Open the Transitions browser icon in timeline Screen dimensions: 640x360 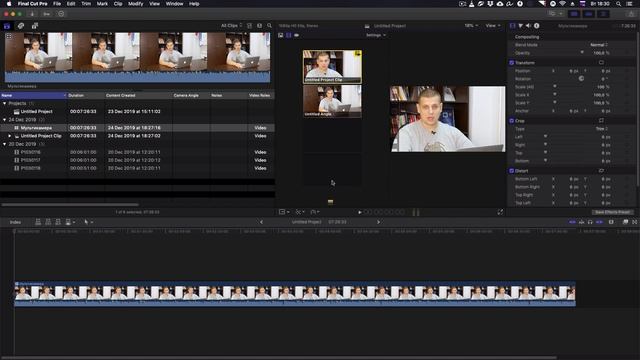[x=635, y=222]
